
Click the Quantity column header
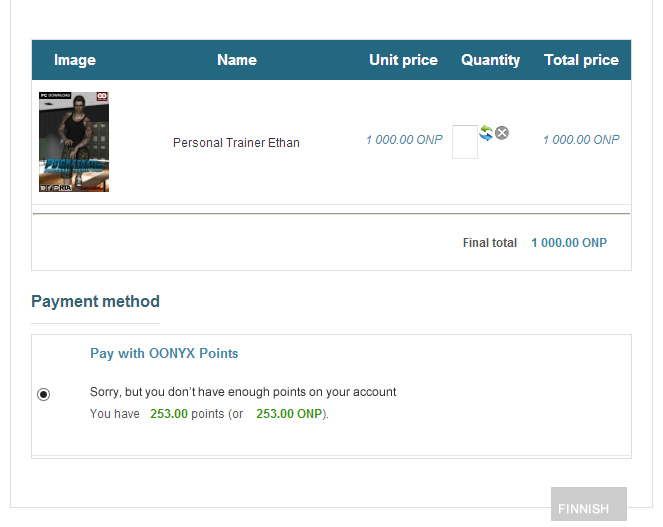click(x=490, y=60)
